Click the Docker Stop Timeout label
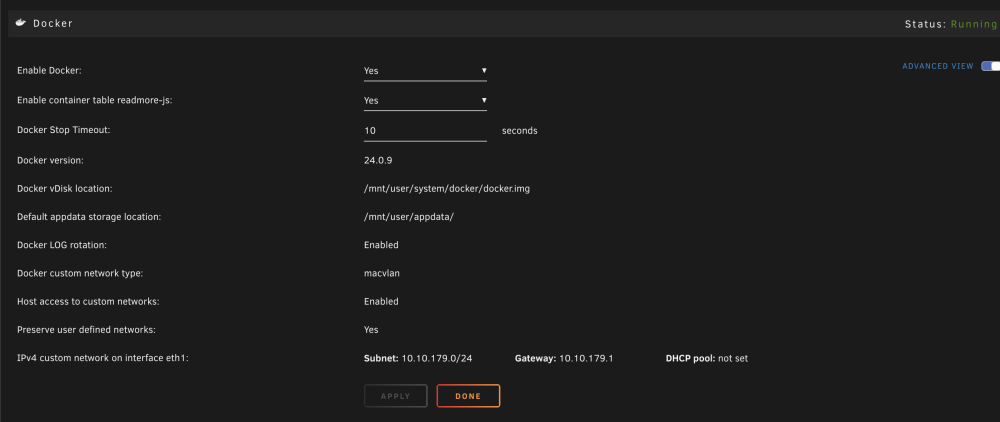 (64, 129)
